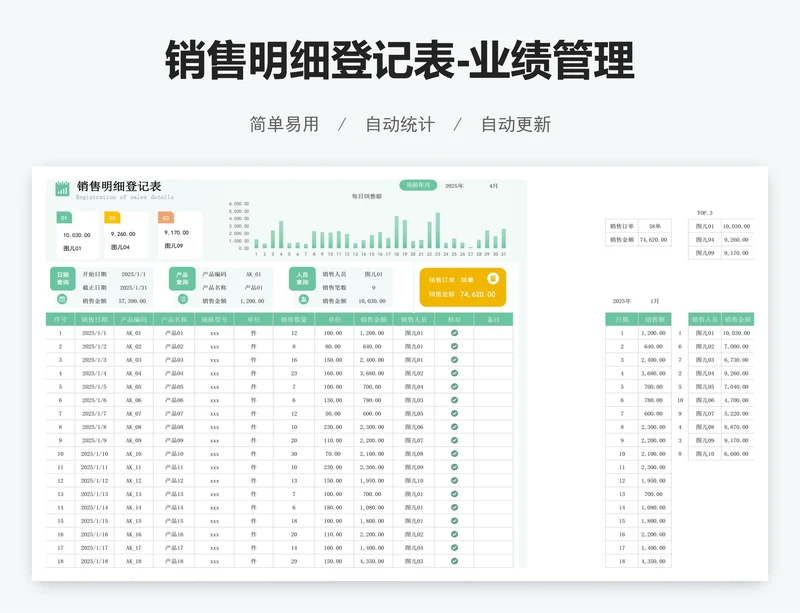Click the TOP.3 label
Image resolution: width=800 pixels, height=613 pixels.
pos(705,213)
